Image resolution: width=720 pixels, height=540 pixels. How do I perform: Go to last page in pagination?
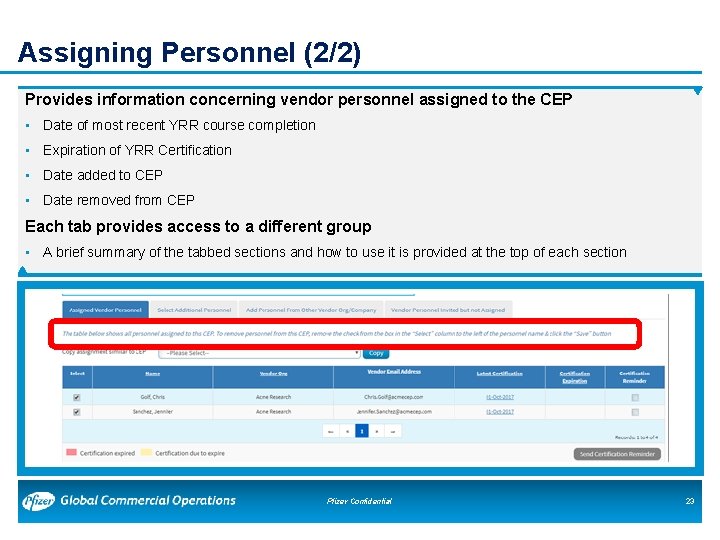(x=393, y=431)
